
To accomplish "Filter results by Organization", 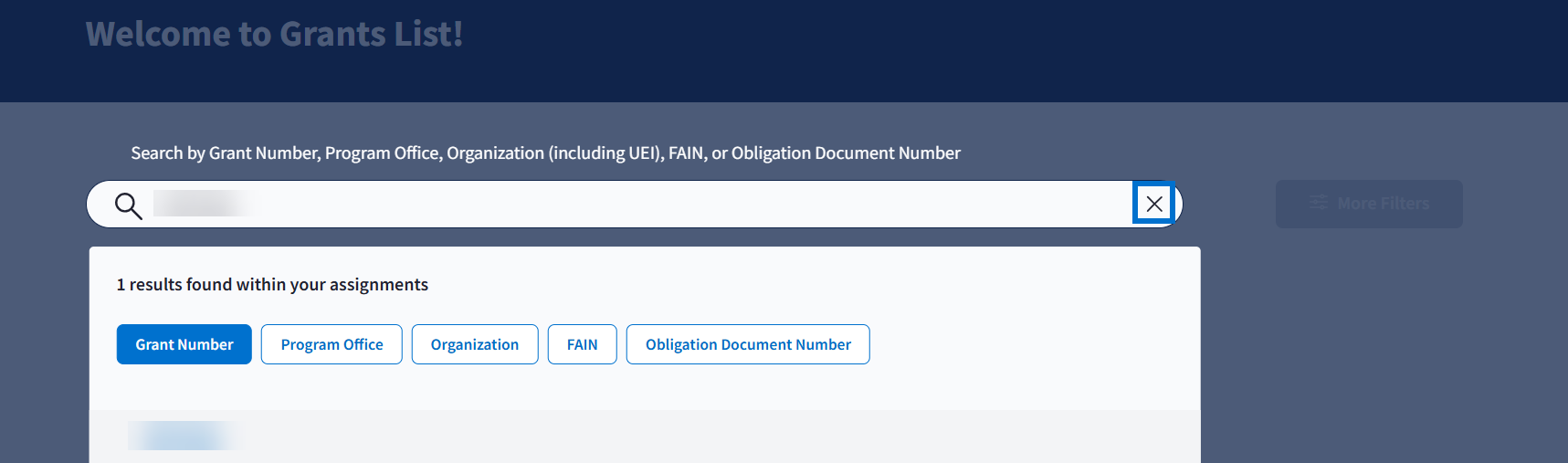I will click(474, 344).
